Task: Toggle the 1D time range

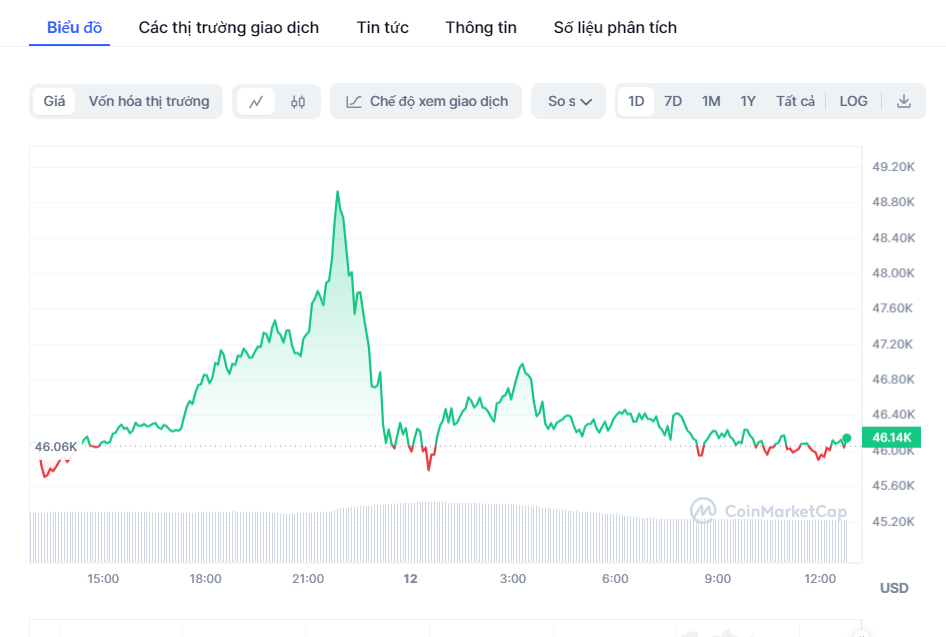Action: tap(635, 101)
